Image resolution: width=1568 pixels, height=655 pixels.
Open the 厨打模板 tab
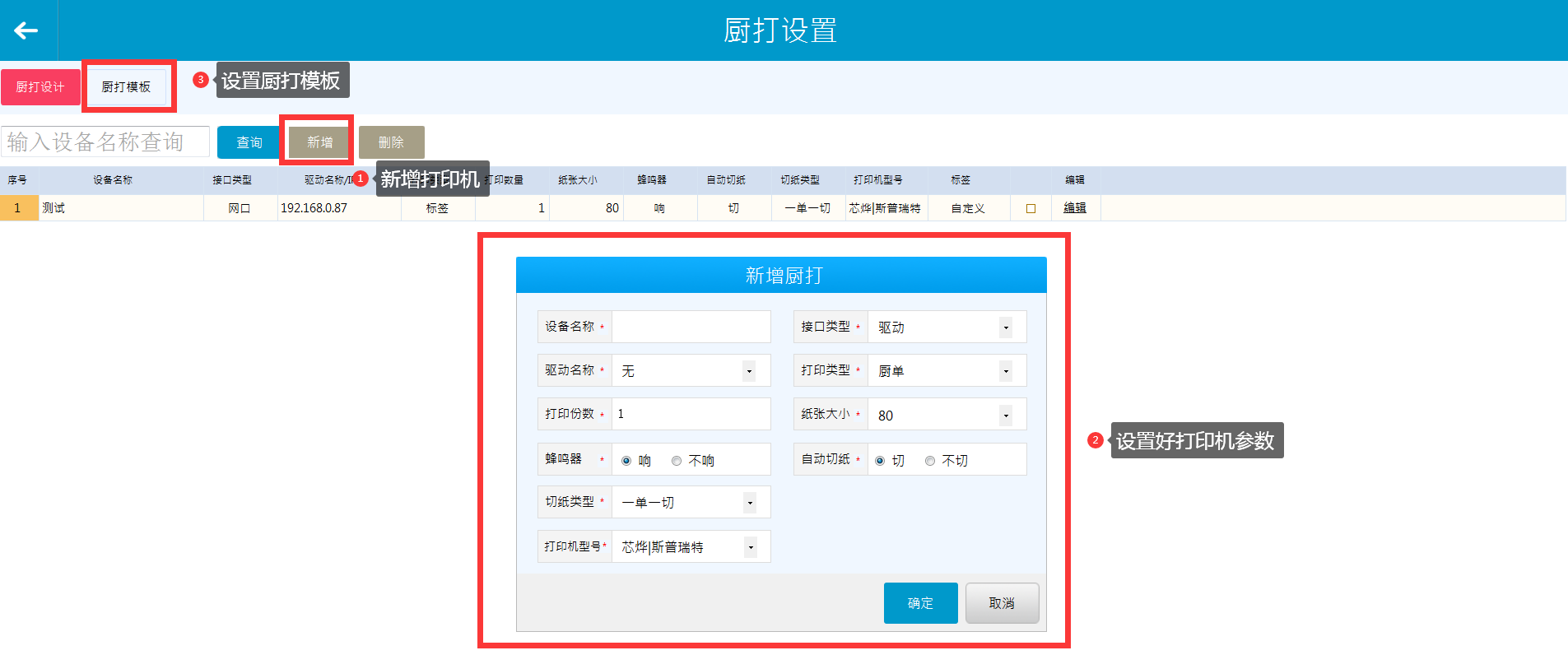(127, 87)
